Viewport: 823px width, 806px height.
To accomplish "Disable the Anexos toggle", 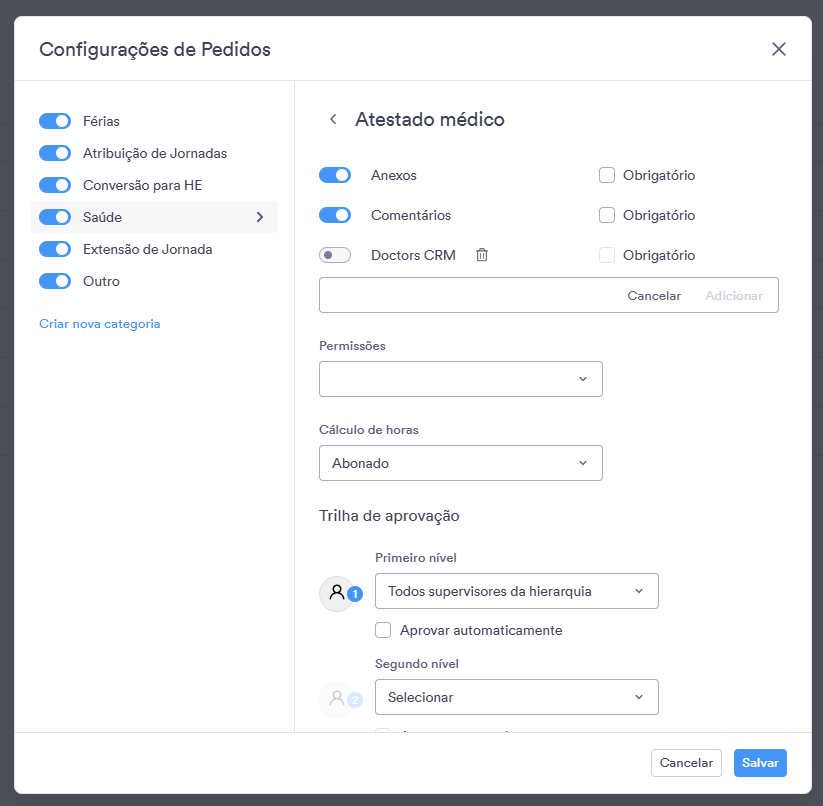I will (335, 175).
